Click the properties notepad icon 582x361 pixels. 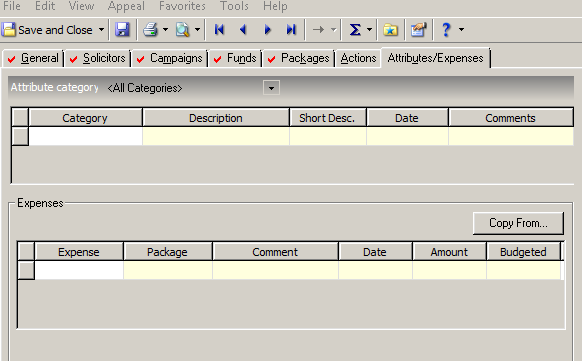coord(418,30)
